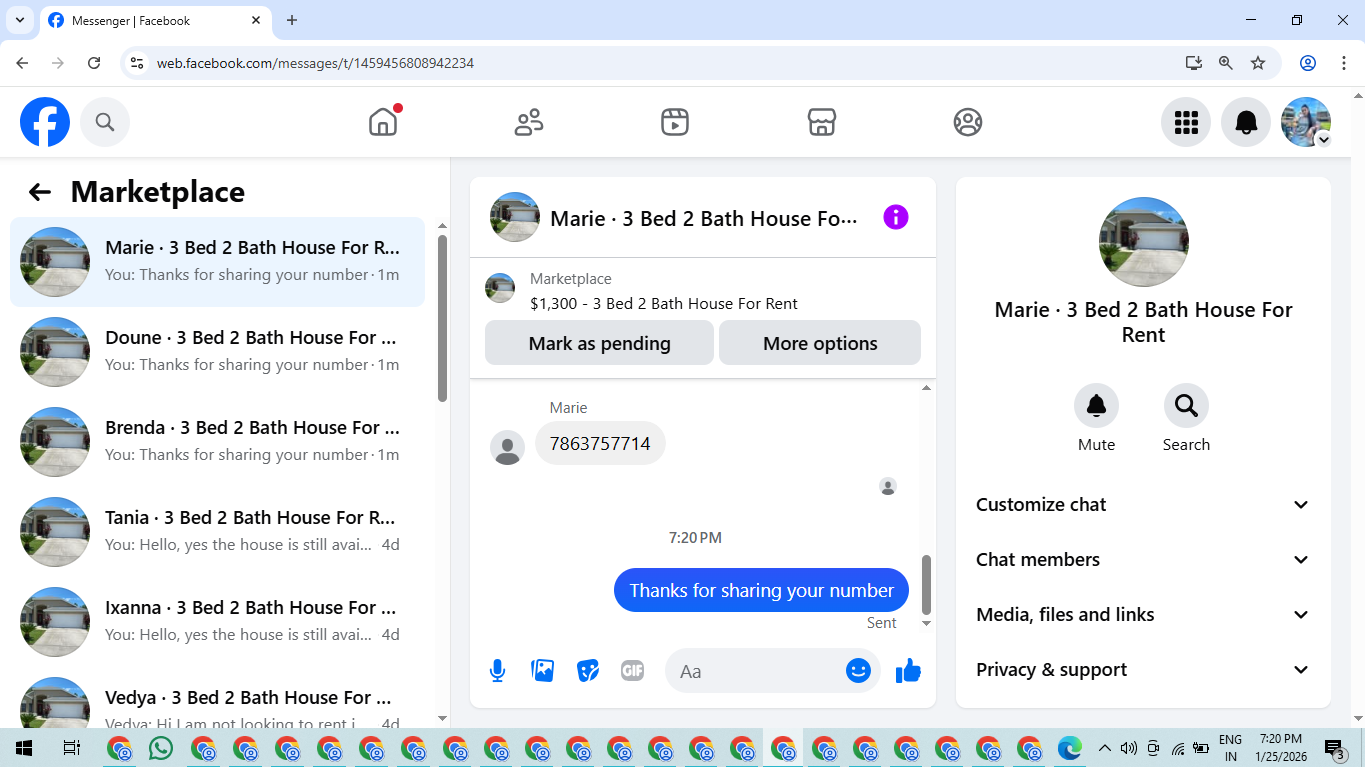Open Ixanna's conversation in the list
The height and width of the screenshot is (767, 1365).
point(217,622)
